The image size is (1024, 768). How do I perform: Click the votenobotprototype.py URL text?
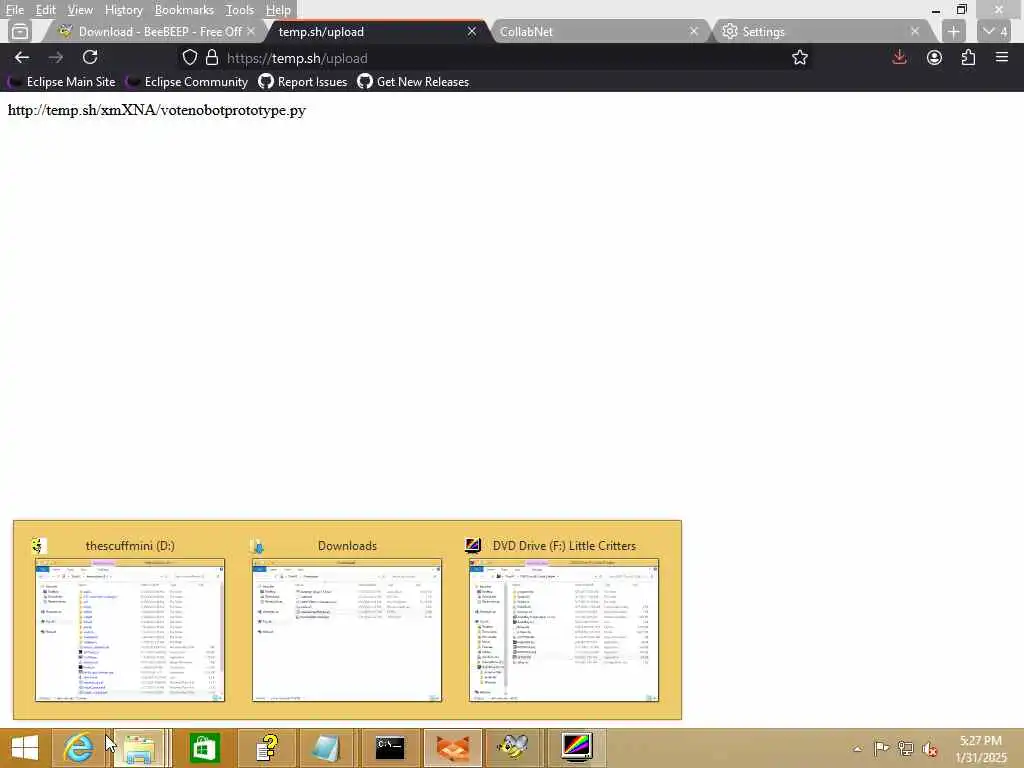tap(157, 110)
